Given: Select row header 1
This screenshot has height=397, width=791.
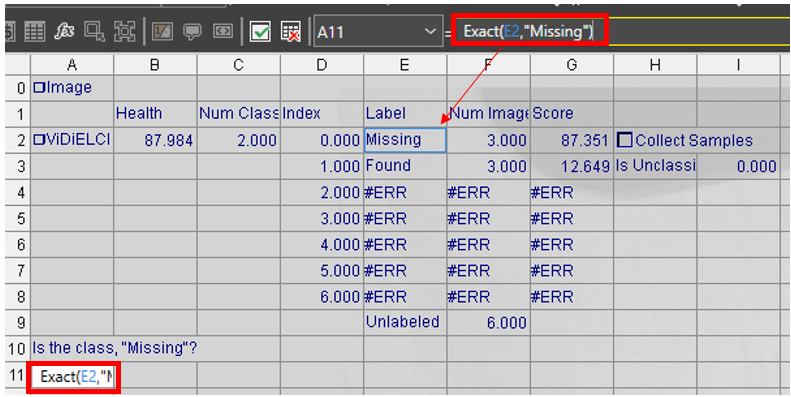Looking at the screenshot, I should pyautogui.click(x=18, y=115).
